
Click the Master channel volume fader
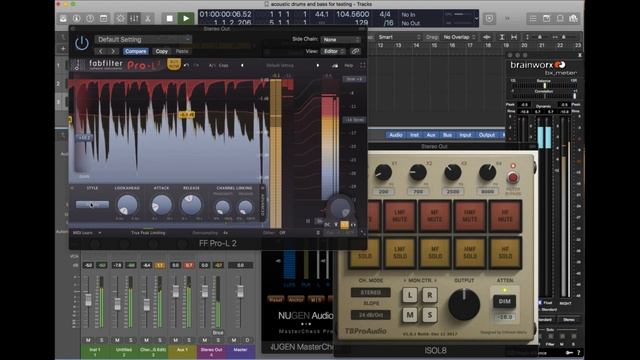pos(240,291)
